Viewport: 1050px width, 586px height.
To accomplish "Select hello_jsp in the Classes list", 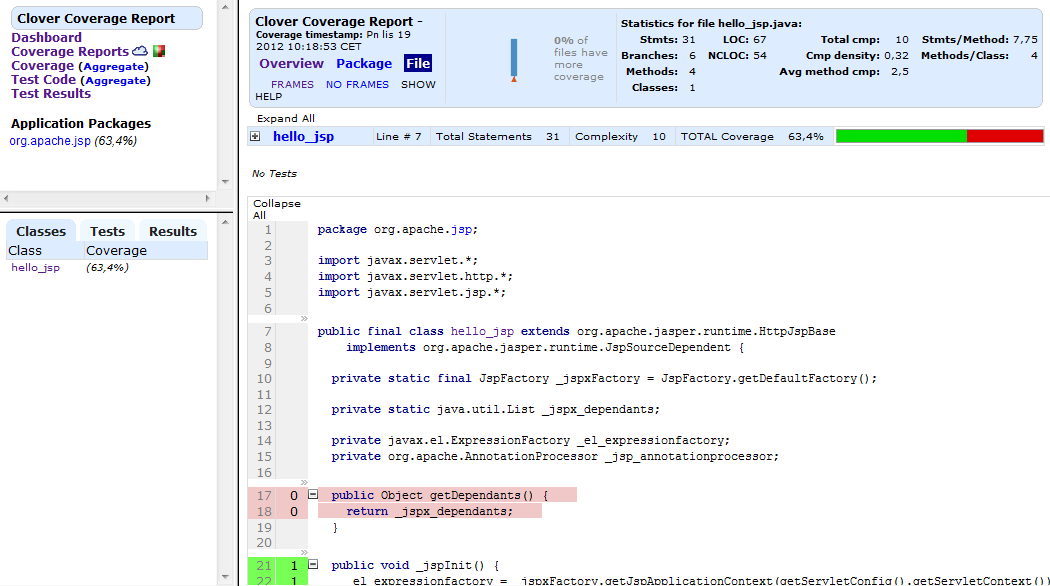I will click(35, 268).
